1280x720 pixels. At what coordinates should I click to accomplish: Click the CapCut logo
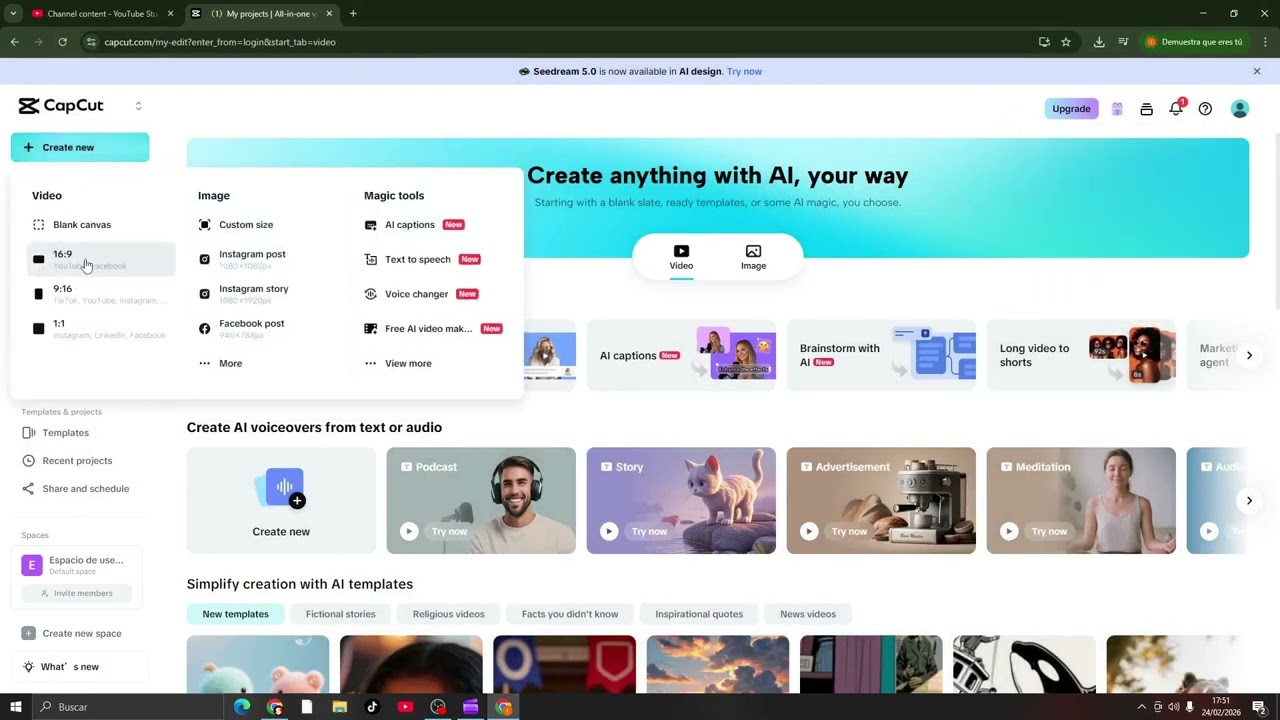tap(61, 106)
